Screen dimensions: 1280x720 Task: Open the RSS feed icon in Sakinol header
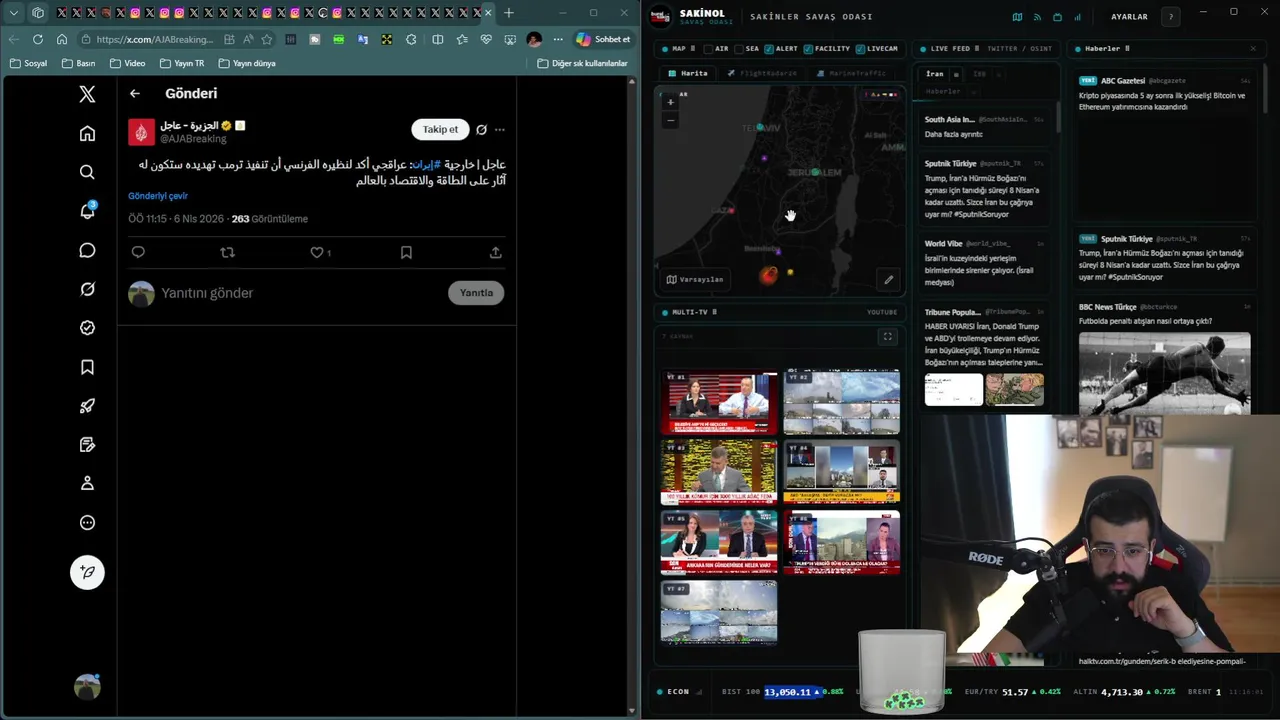click(1037, 17)
